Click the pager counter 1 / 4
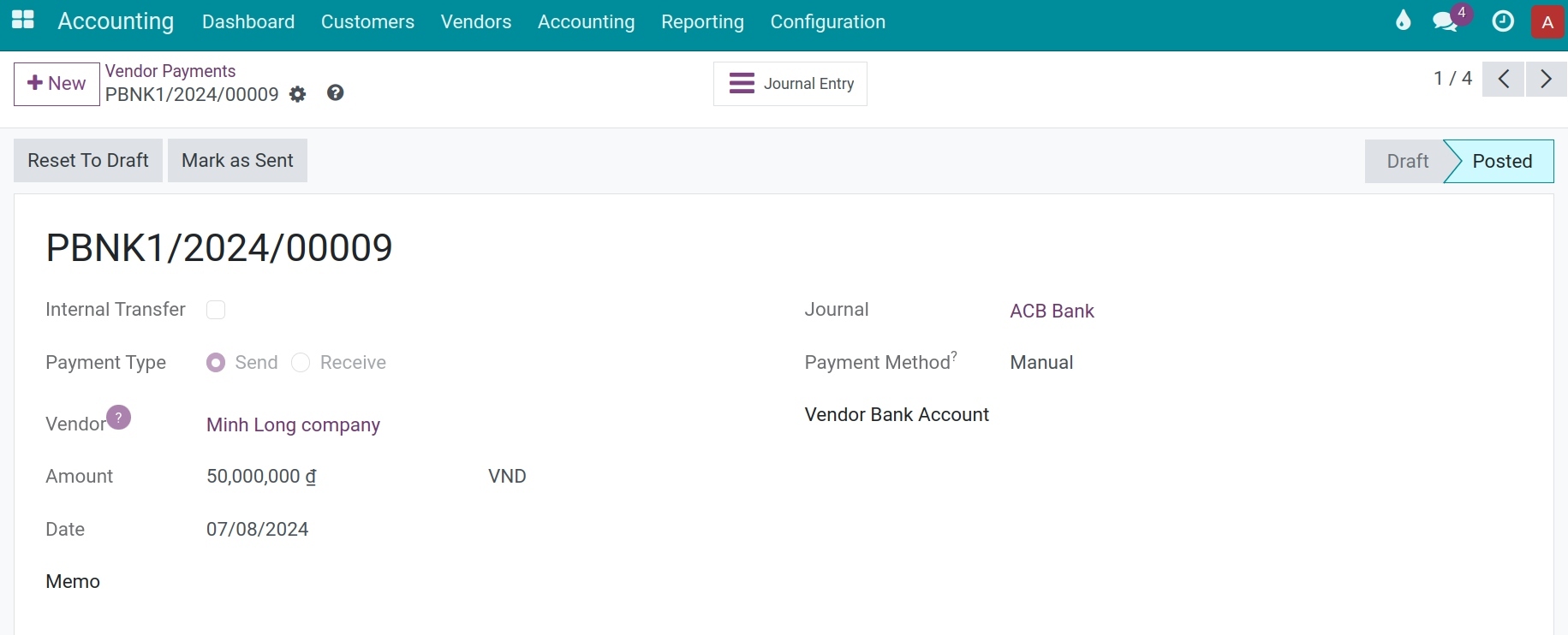The width and height of the screenshot is (1568, 635). [1452, 79]
